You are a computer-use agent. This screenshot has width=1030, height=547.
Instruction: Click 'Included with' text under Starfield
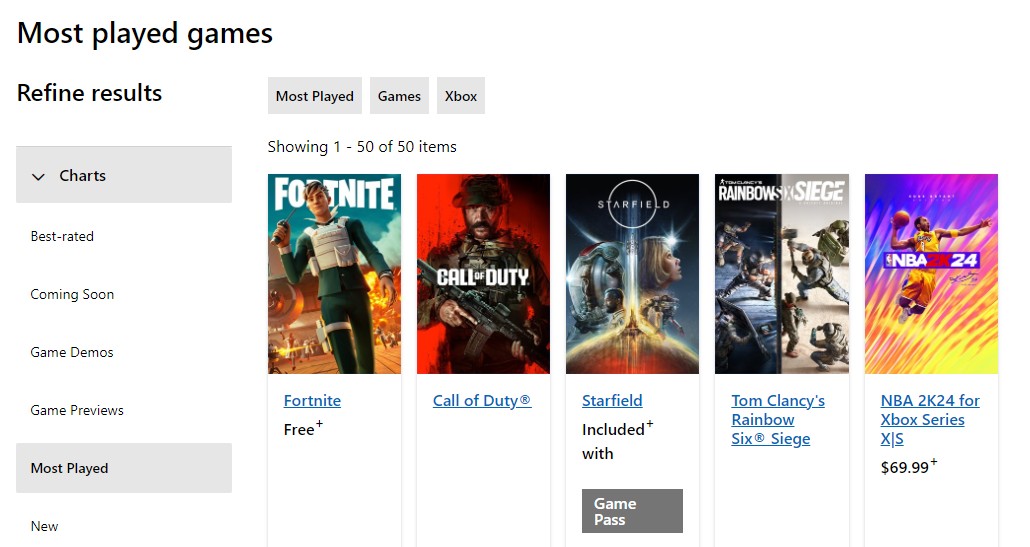(x=617, y=441)
